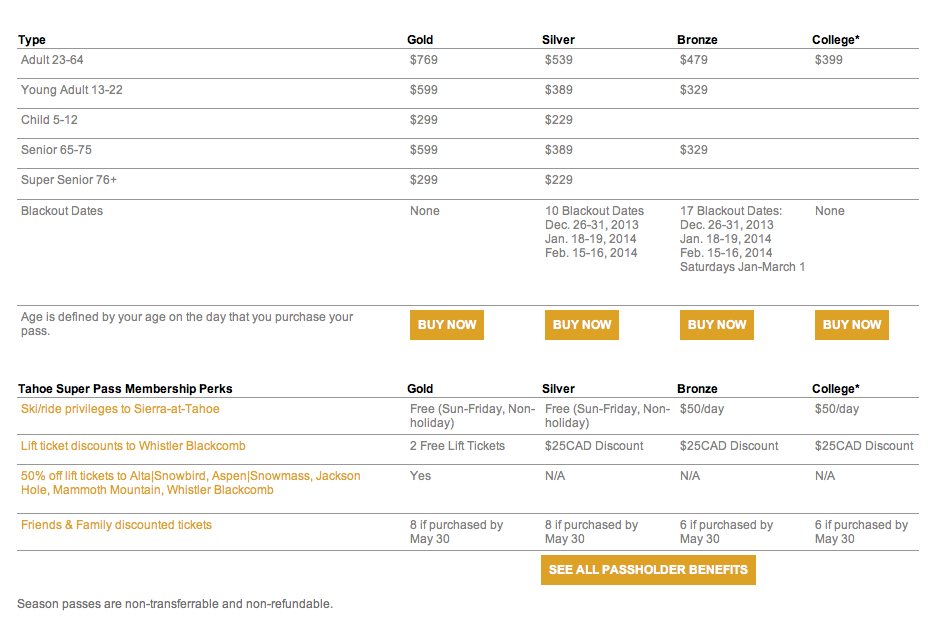Select the Adult 23-64 College price $399
This screenshot has width=937, height=621.
coord(829,60)
